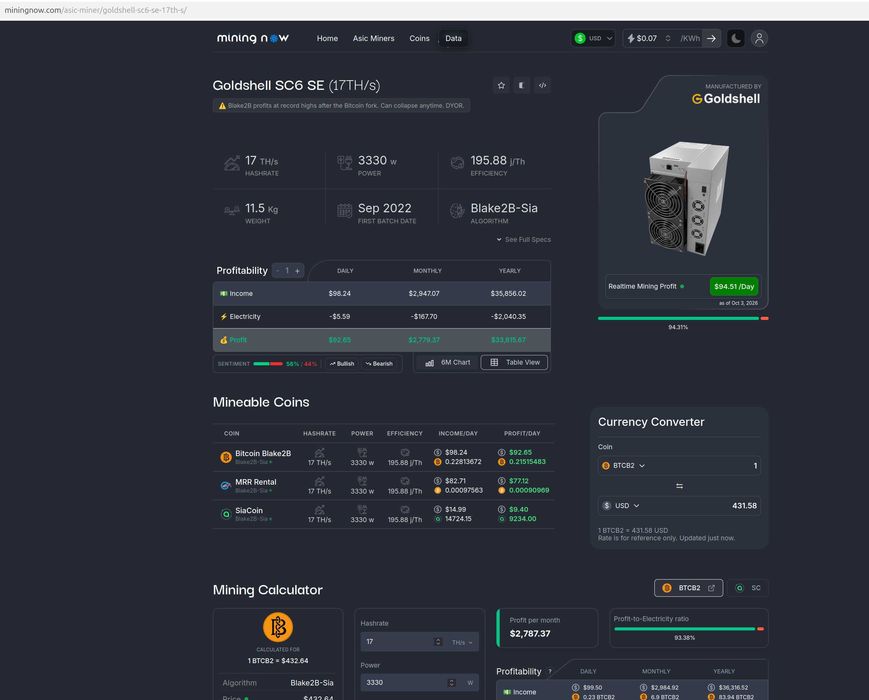The width and height of the screenshot is (869, 700).
Task: Switch to Table View
Action: (514, 362)
